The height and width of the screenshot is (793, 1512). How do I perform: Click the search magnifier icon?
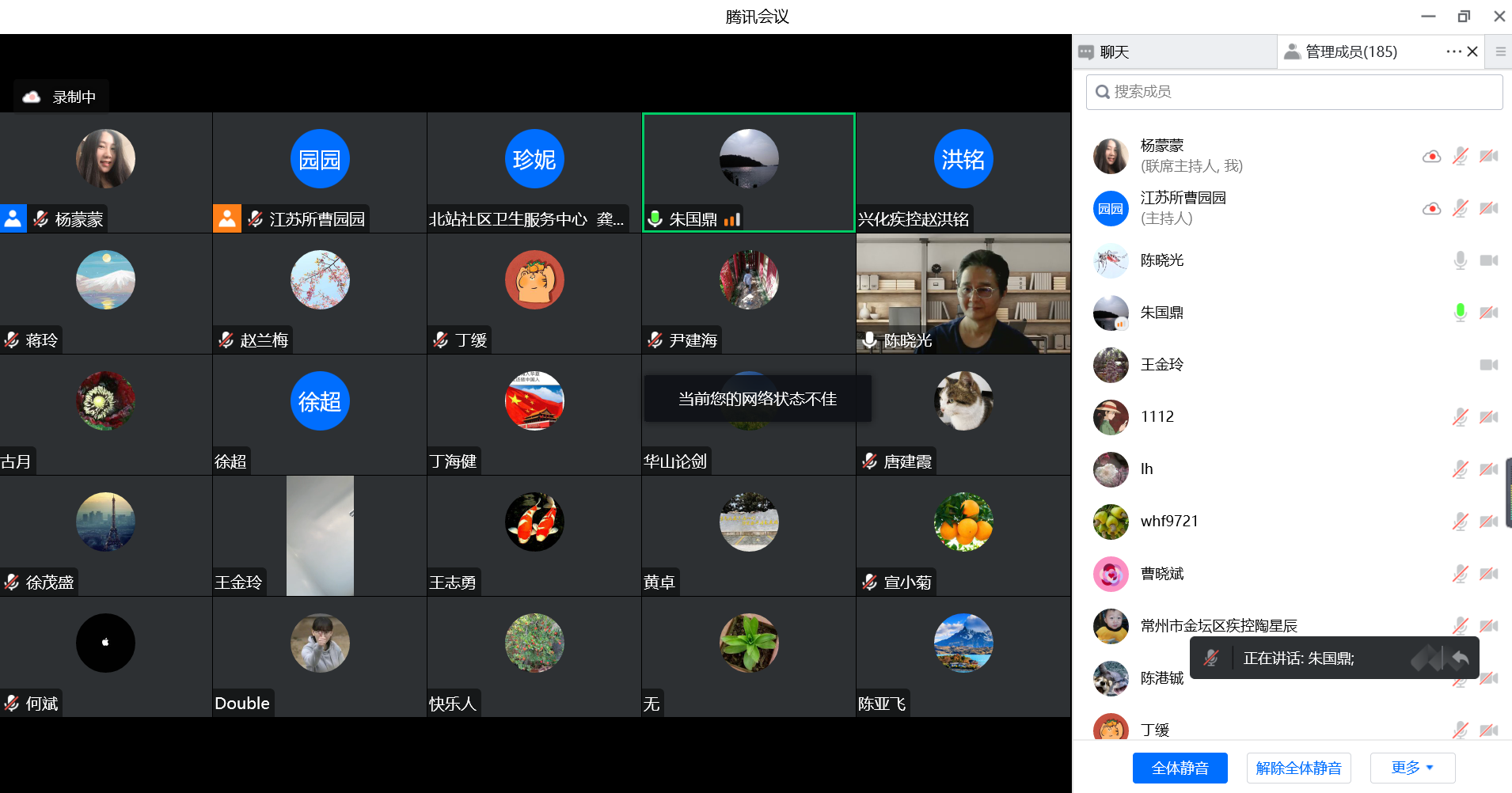coord(1102,92)
